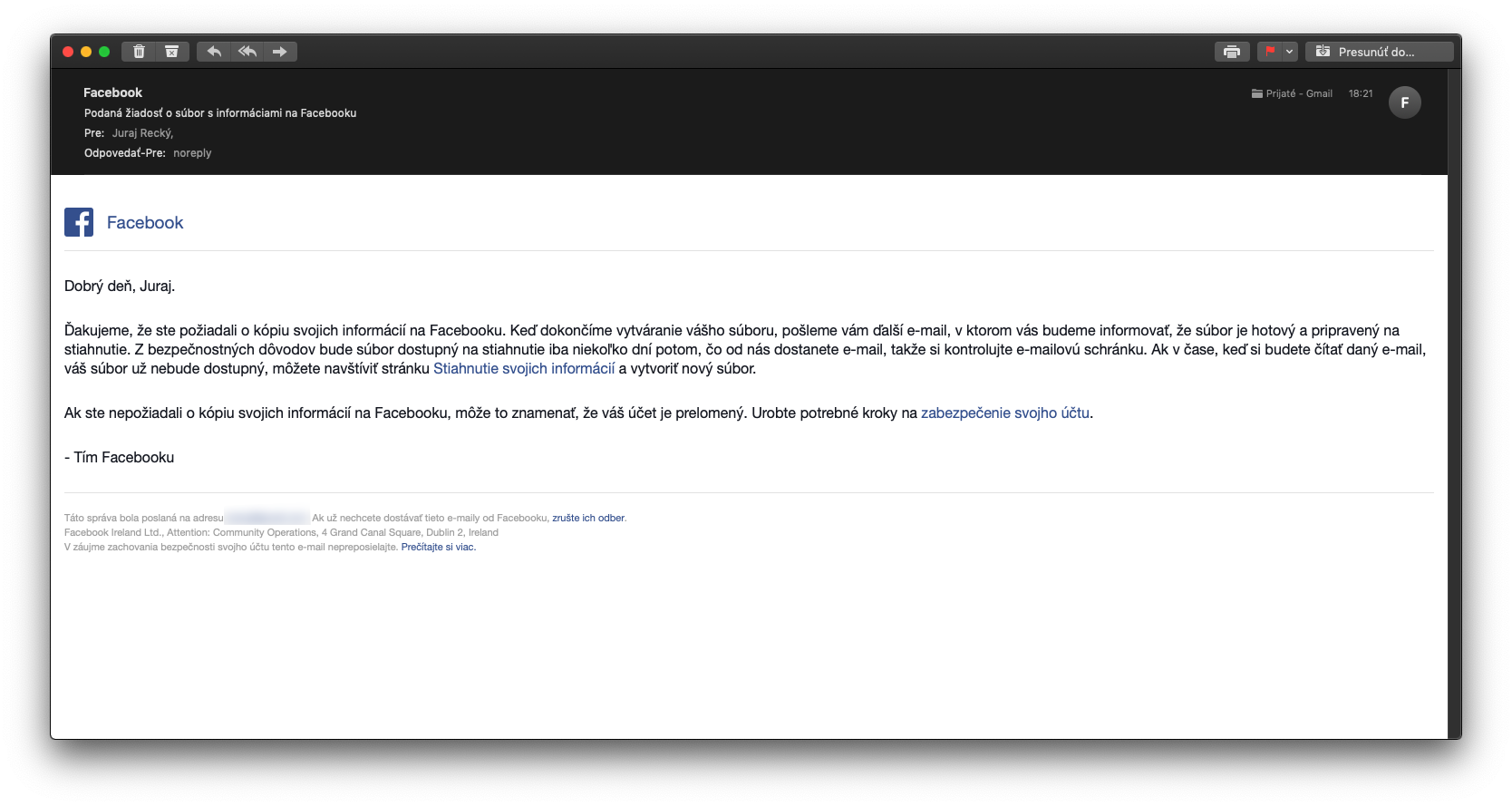The image size is (1512, 806).
Task: Delete the message with the trash icon
Action: pyautogui.click(x=139, y=52)
